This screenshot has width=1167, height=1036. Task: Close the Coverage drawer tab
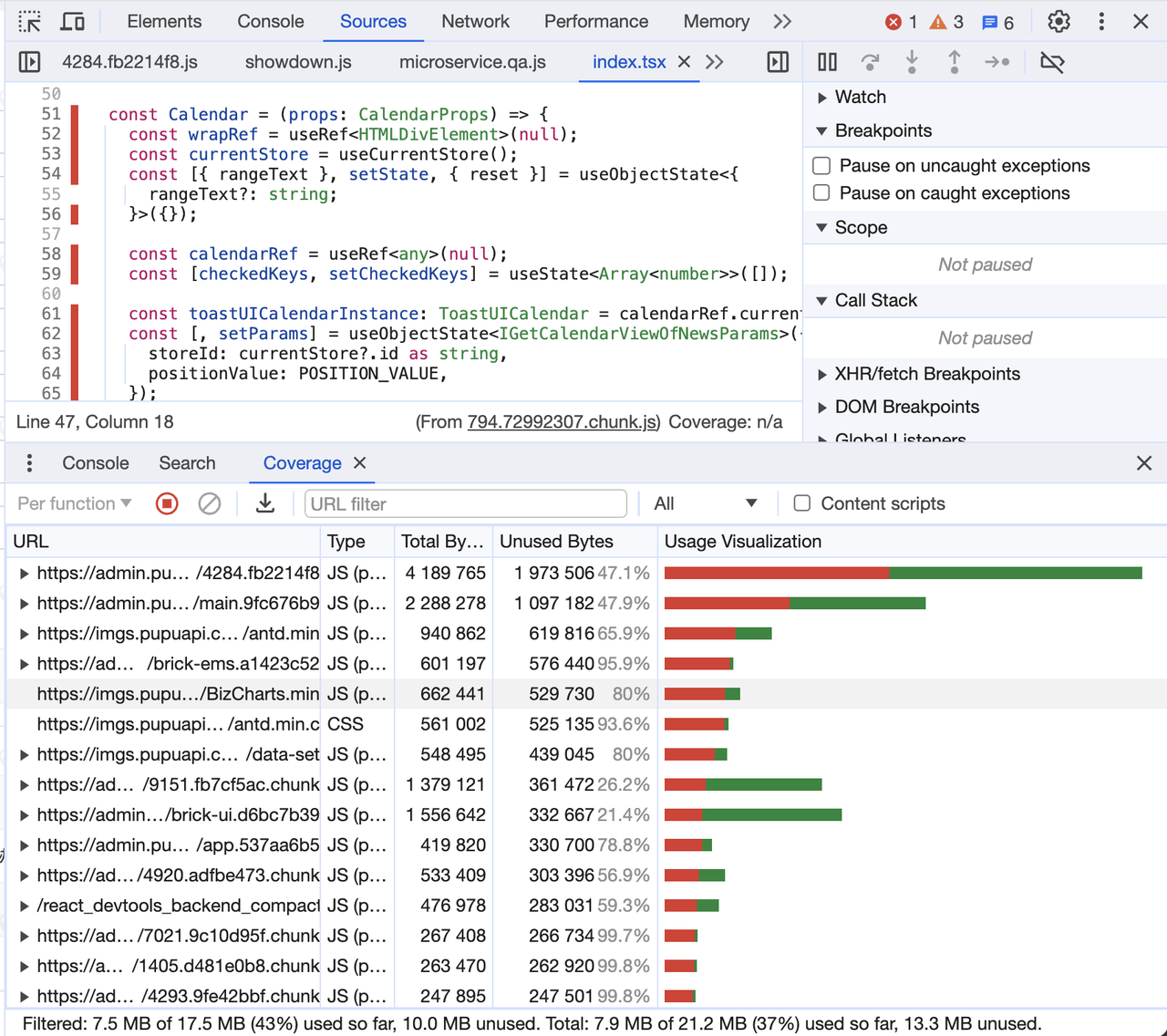coord(360,463)
